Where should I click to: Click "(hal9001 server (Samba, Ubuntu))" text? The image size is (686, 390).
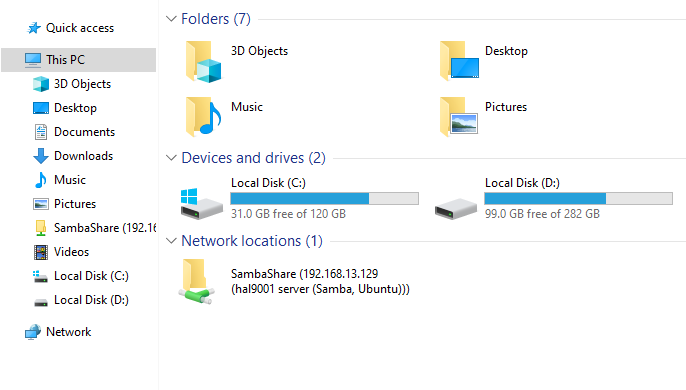[320, 289]
